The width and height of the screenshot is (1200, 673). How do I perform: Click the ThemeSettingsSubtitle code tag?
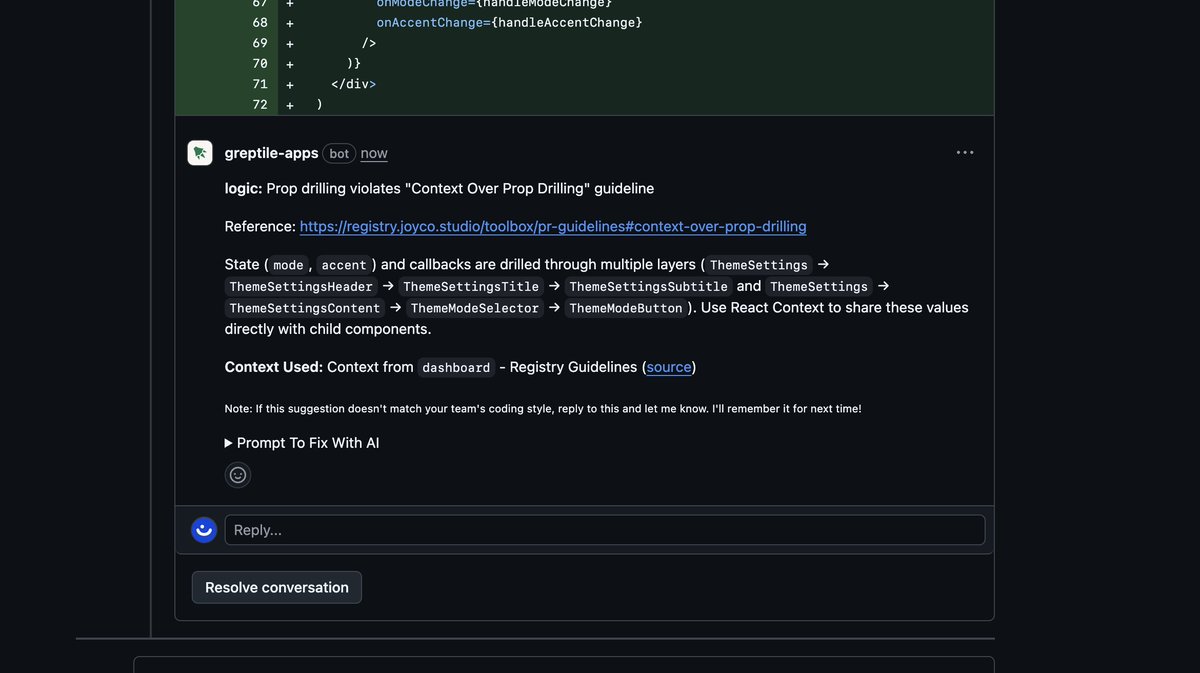(x=649, y=287)
